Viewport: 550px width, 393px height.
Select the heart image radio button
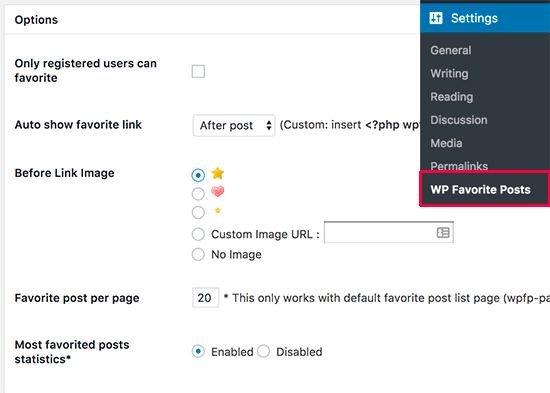pyautogui.click(x=198, y=193)
